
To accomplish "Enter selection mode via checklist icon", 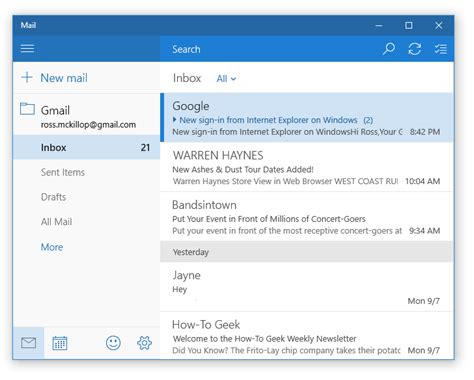I will (x=440, y=49).
